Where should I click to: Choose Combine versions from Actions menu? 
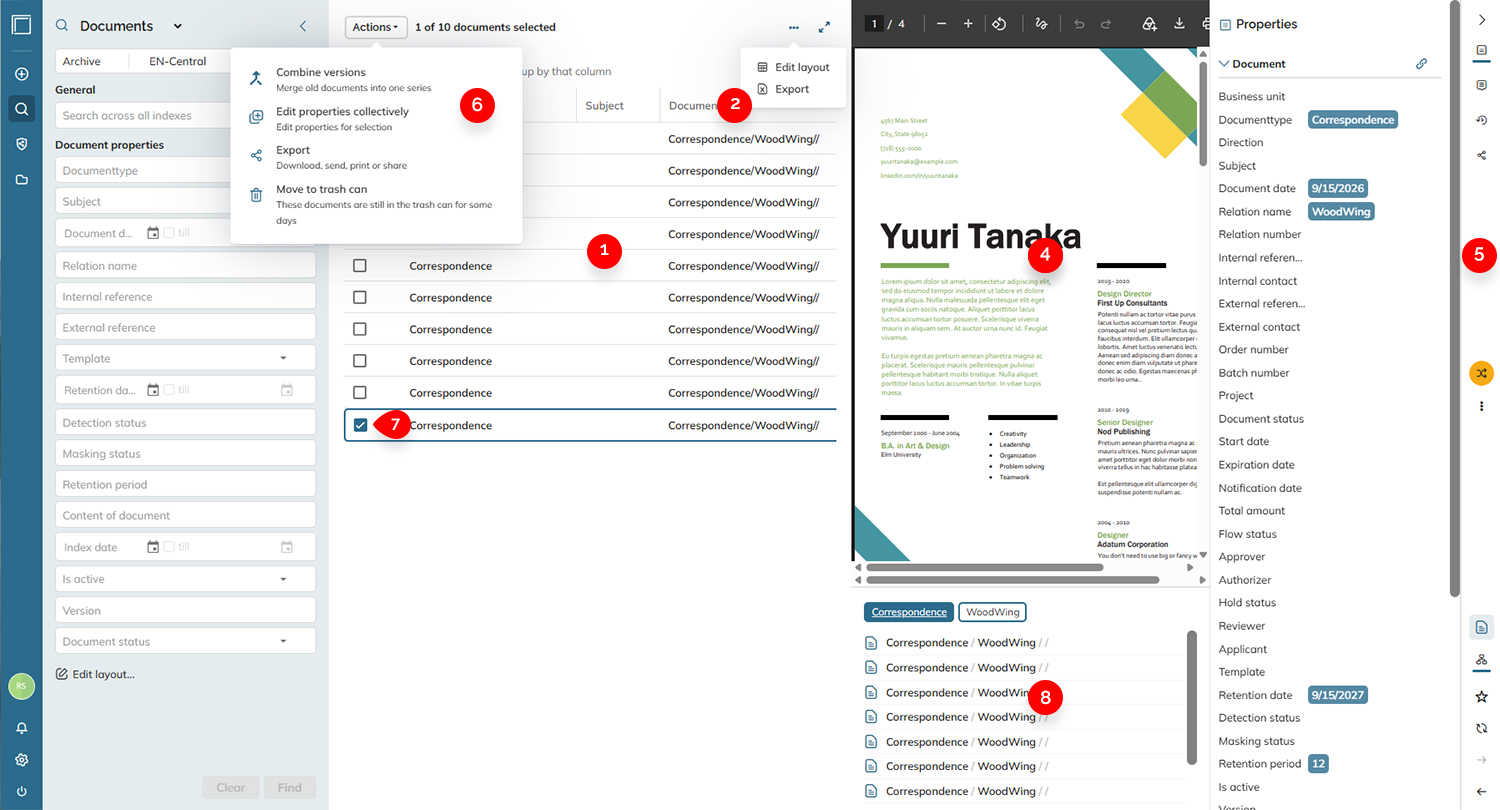376,79
